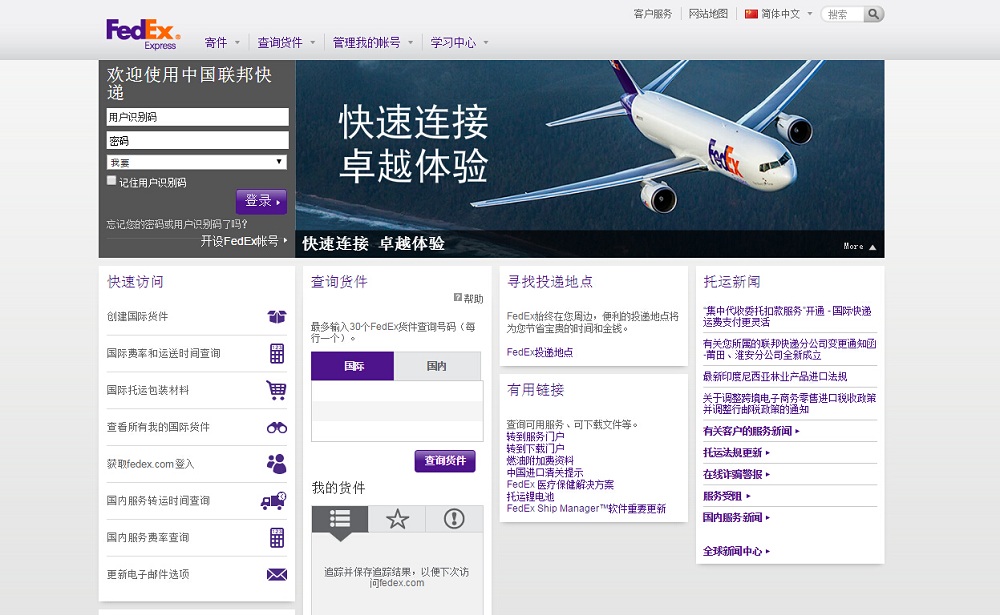Open the 关于调整跨境电子商务零售进口税收政策 news link
This screenshot has height=615, width=1000.
[x=790, y=403]
